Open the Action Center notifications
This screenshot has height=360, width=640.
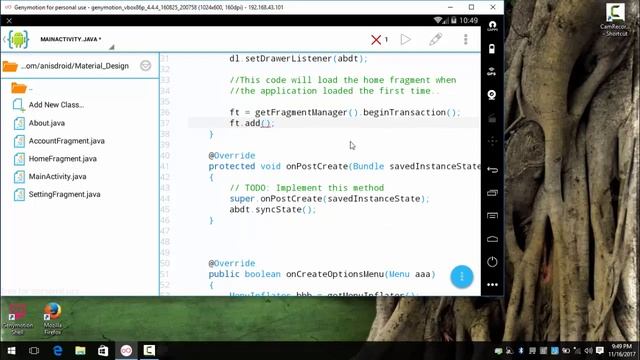click(x=600, y=351)
